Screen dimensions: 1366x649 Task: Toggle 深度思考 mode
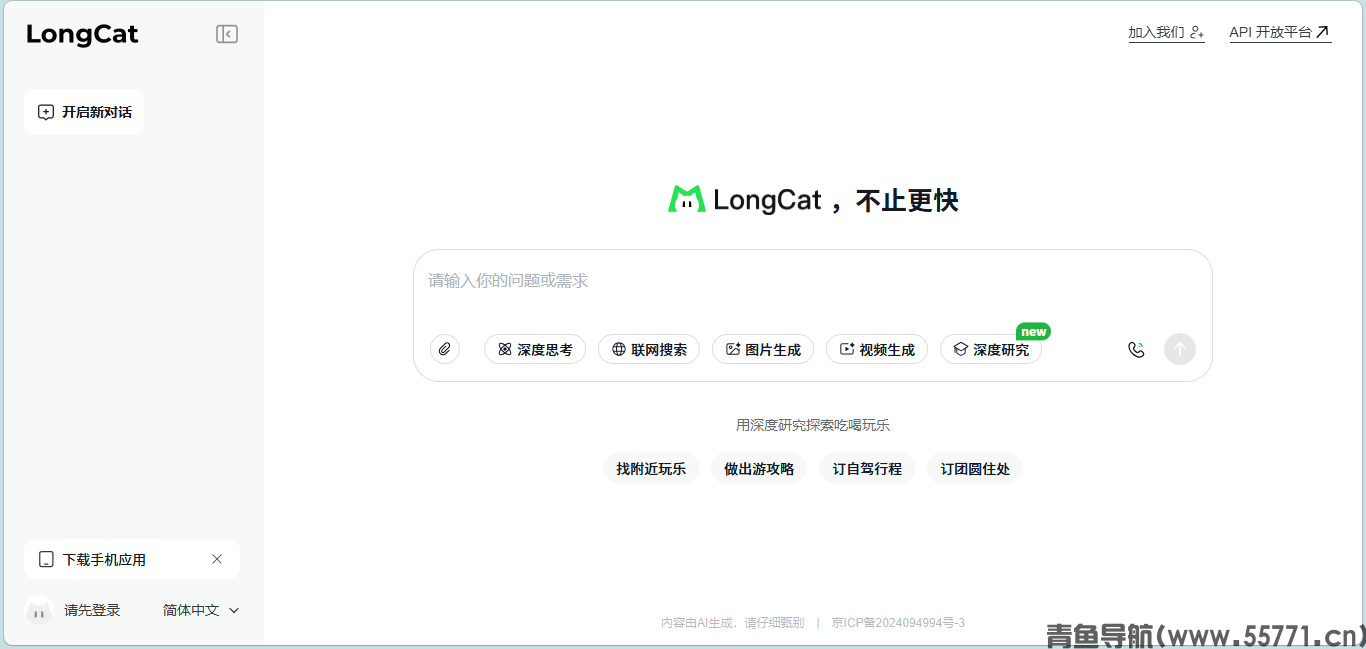click(535, 349)
